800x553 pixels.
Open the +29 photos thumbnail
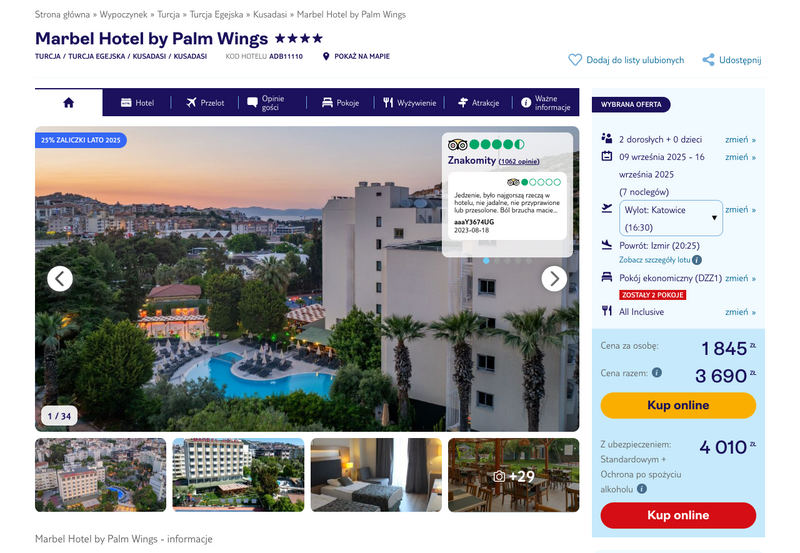coord(514,475)
